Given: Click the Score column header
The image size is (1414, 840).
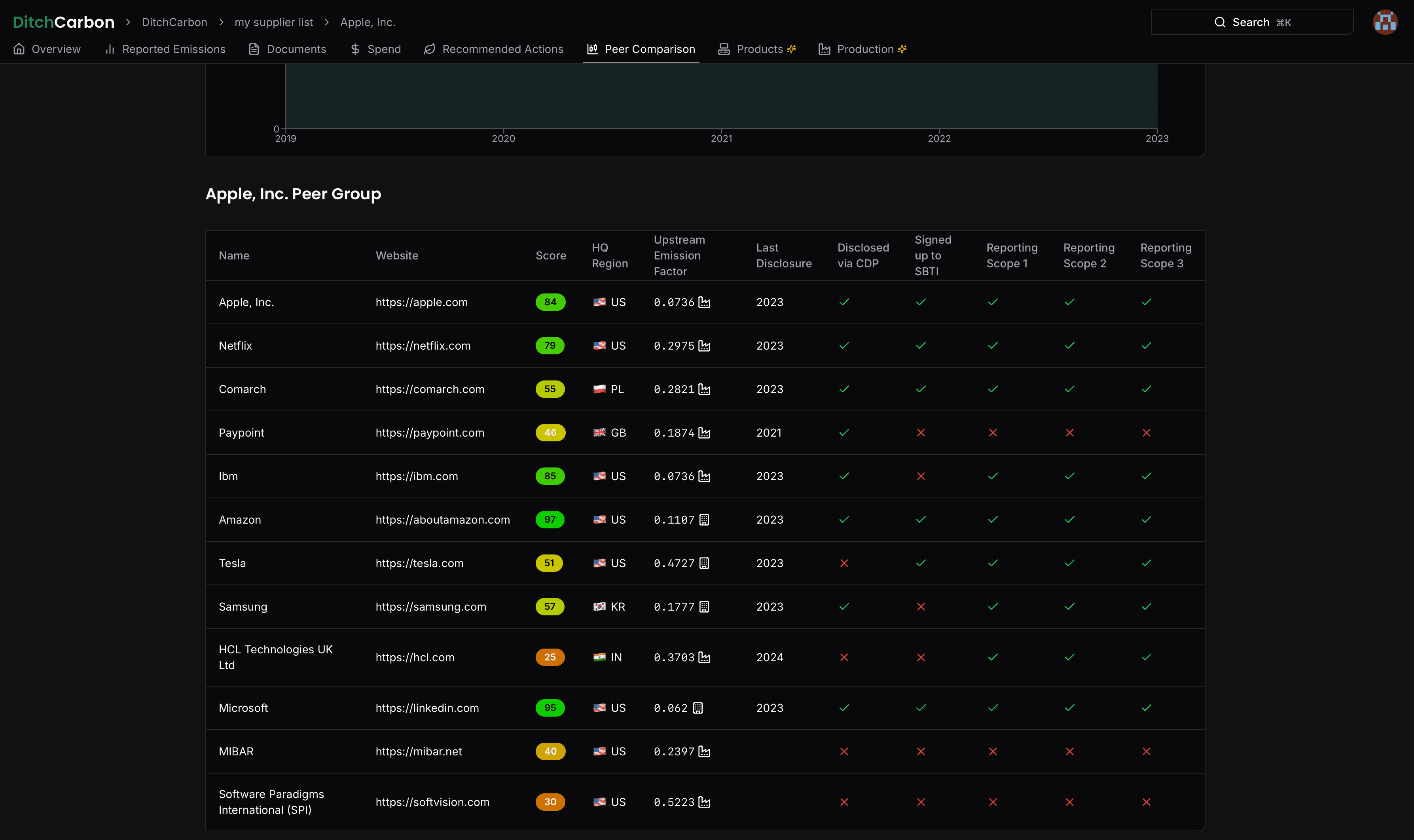Looking at the screenshot, I should [550, 256].
